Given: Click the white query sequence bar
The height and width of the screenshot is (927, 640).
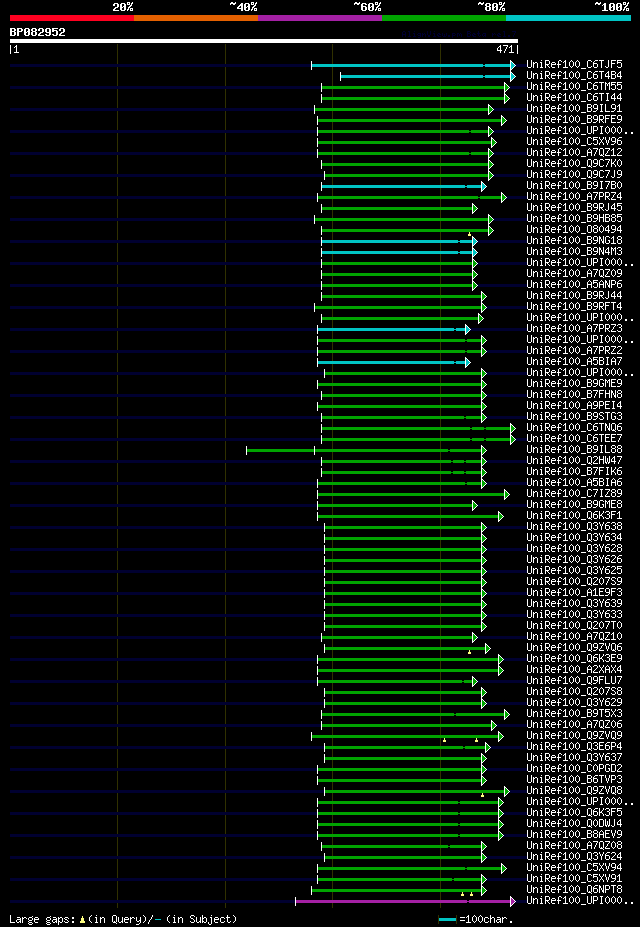Looking at the screenshot, I should pyautogui.click(x=264, y=41).
